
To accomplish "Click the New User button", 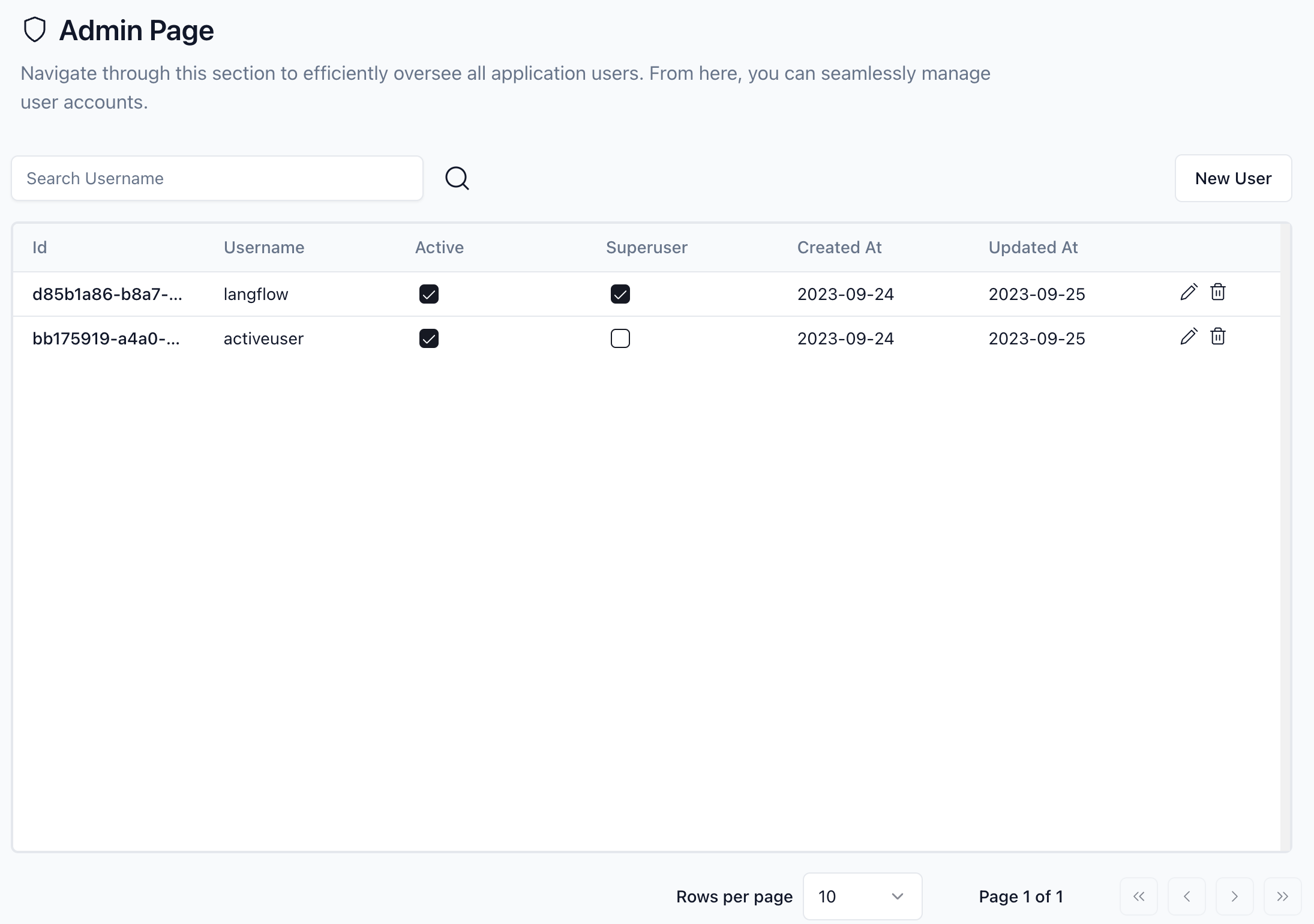I will point(1233,178).
